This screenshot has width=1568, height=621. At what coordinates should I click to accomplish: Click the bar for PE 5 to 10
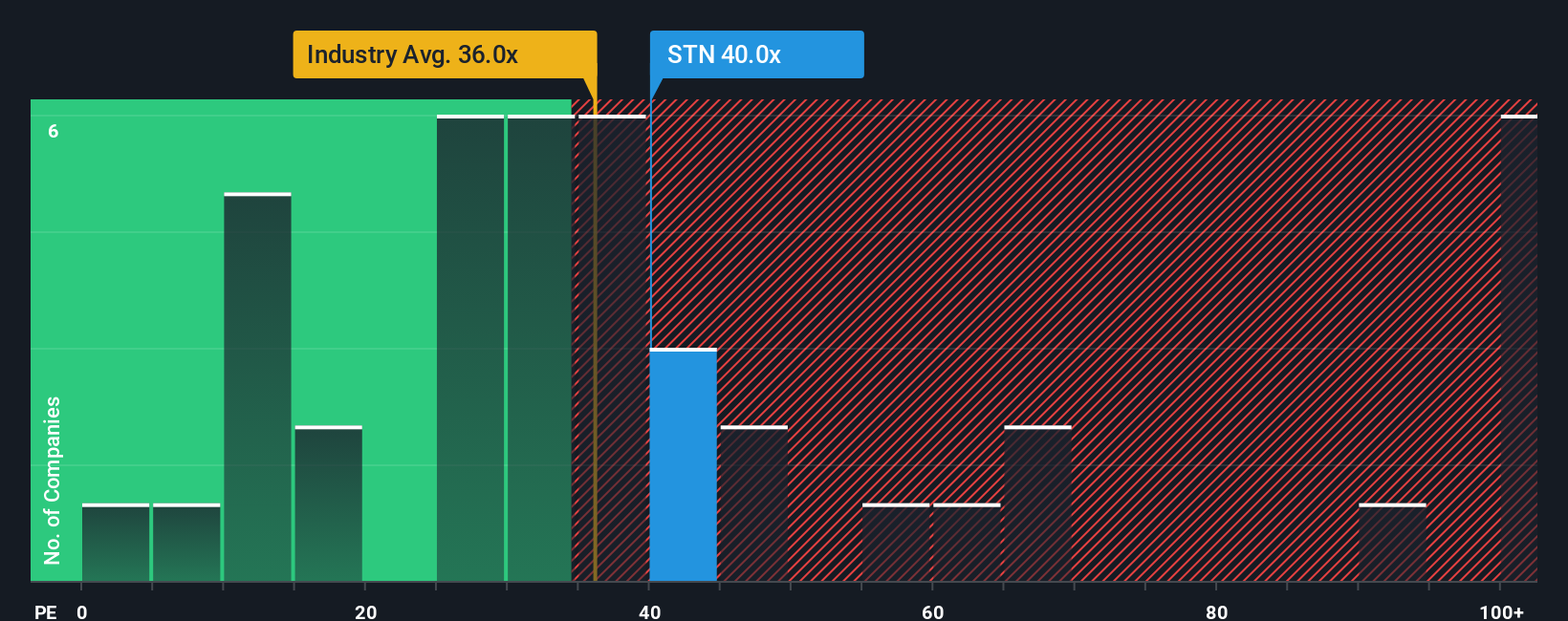coord(186,543)
